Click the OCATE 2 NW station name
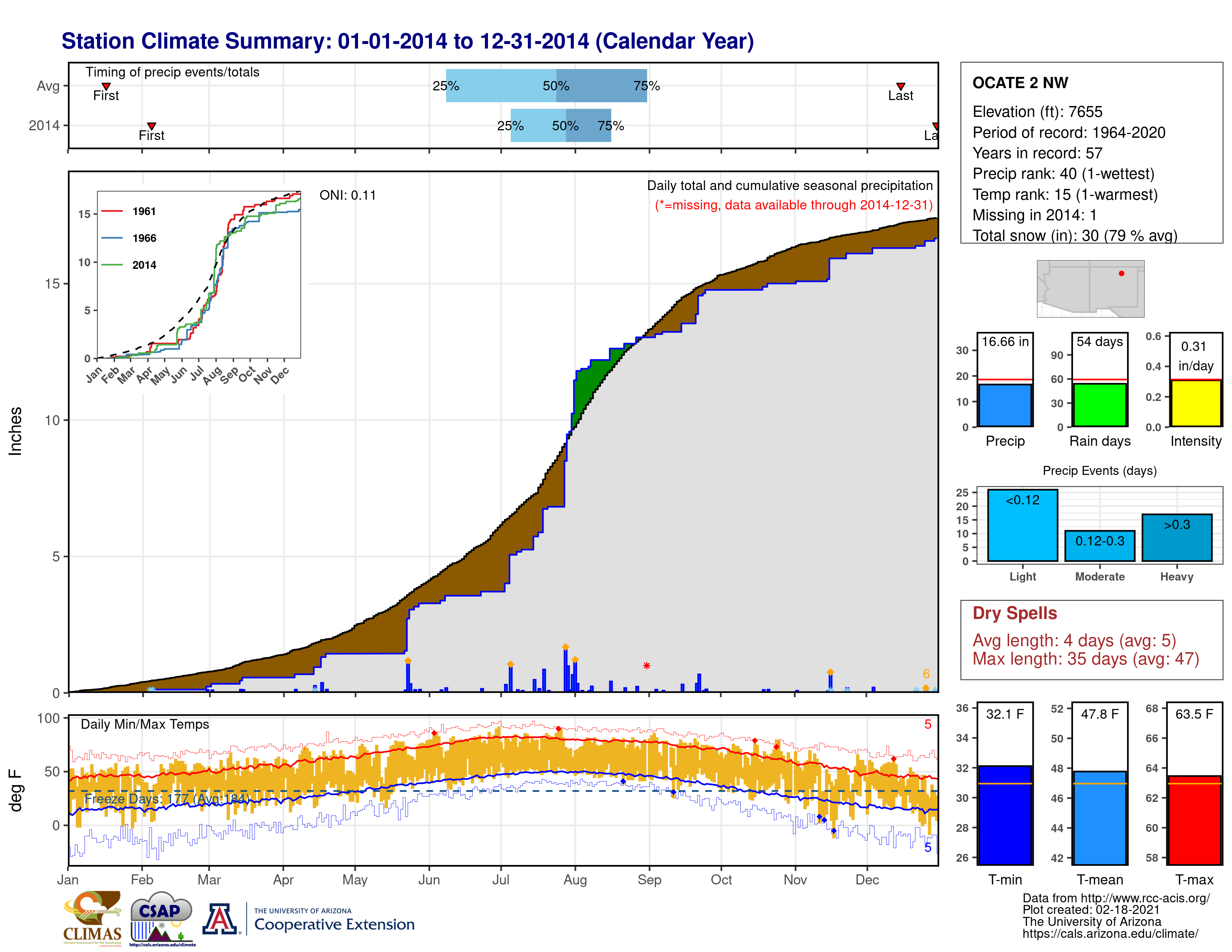The image size is (1232, 952). coord(1020,83)
